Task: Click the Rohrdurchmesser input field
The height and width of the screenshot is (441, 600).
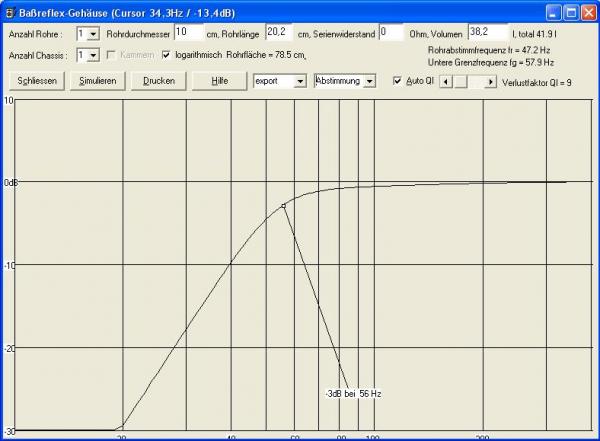Action: (x=182, y=32)
